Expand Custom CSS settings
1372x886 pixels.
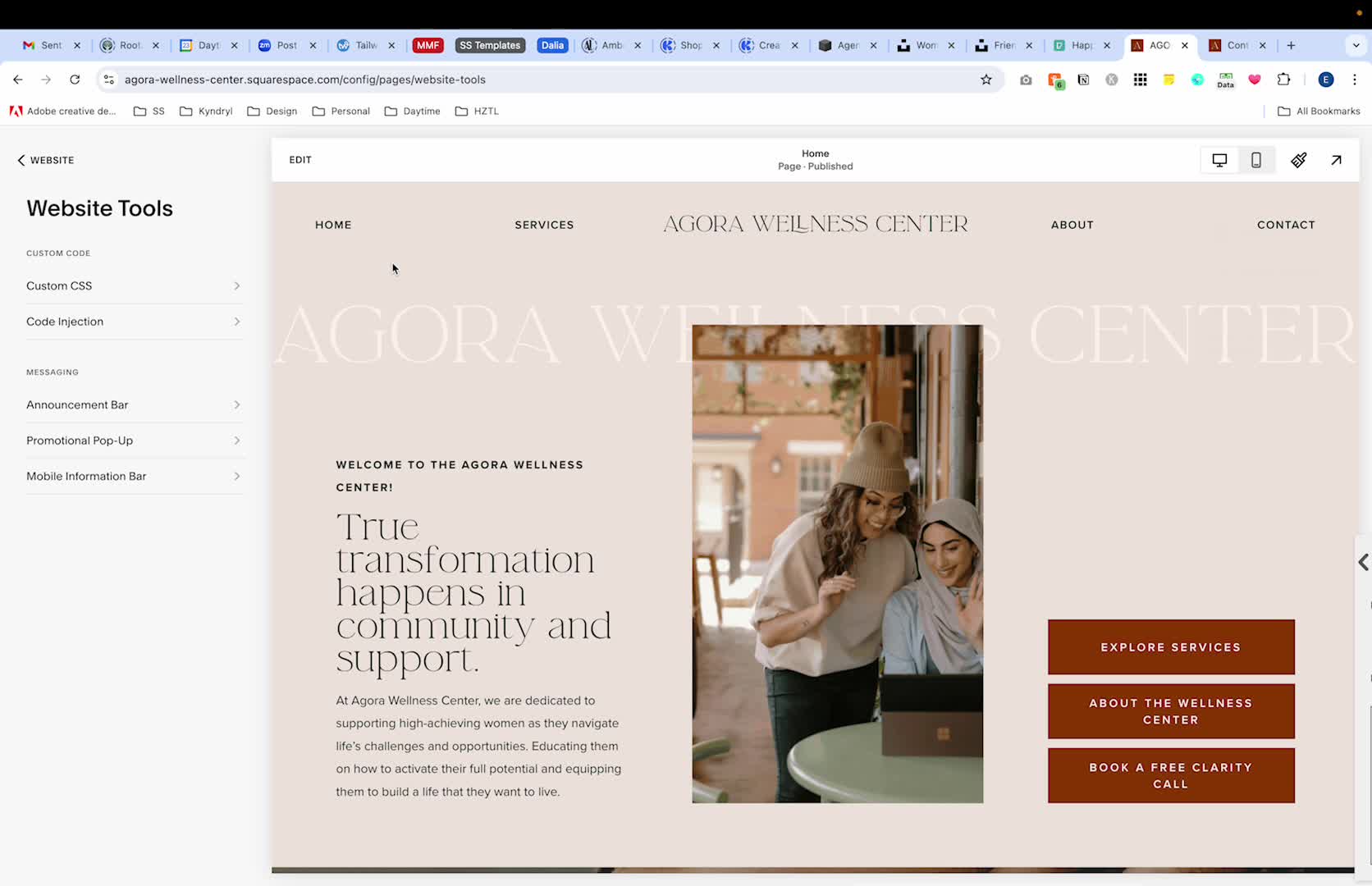[134, 285]
